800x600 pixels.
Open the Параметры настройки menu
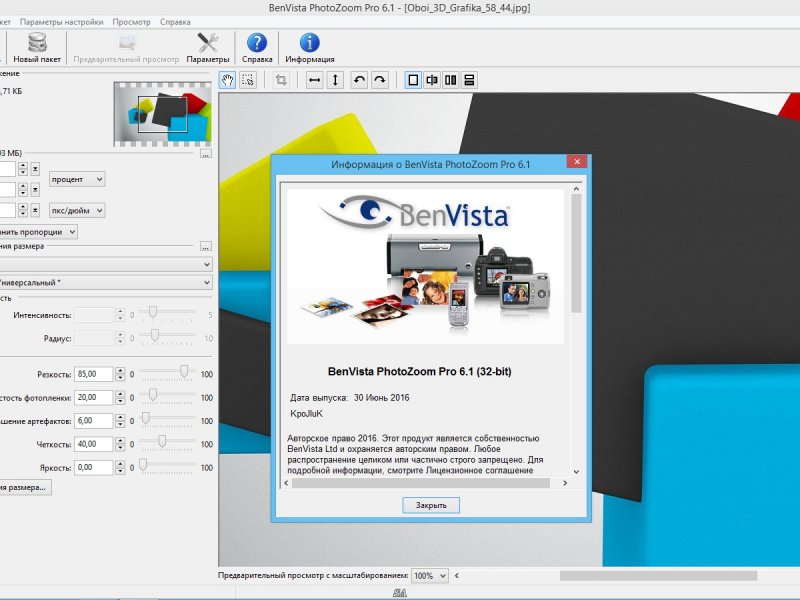62,22
